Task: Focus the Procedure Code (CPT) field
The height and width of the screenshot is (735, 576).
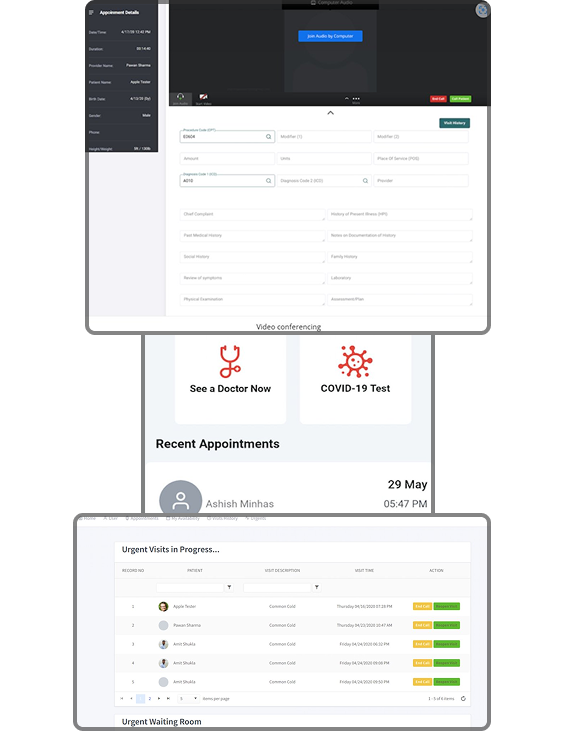Action: (x=227, y=137)
